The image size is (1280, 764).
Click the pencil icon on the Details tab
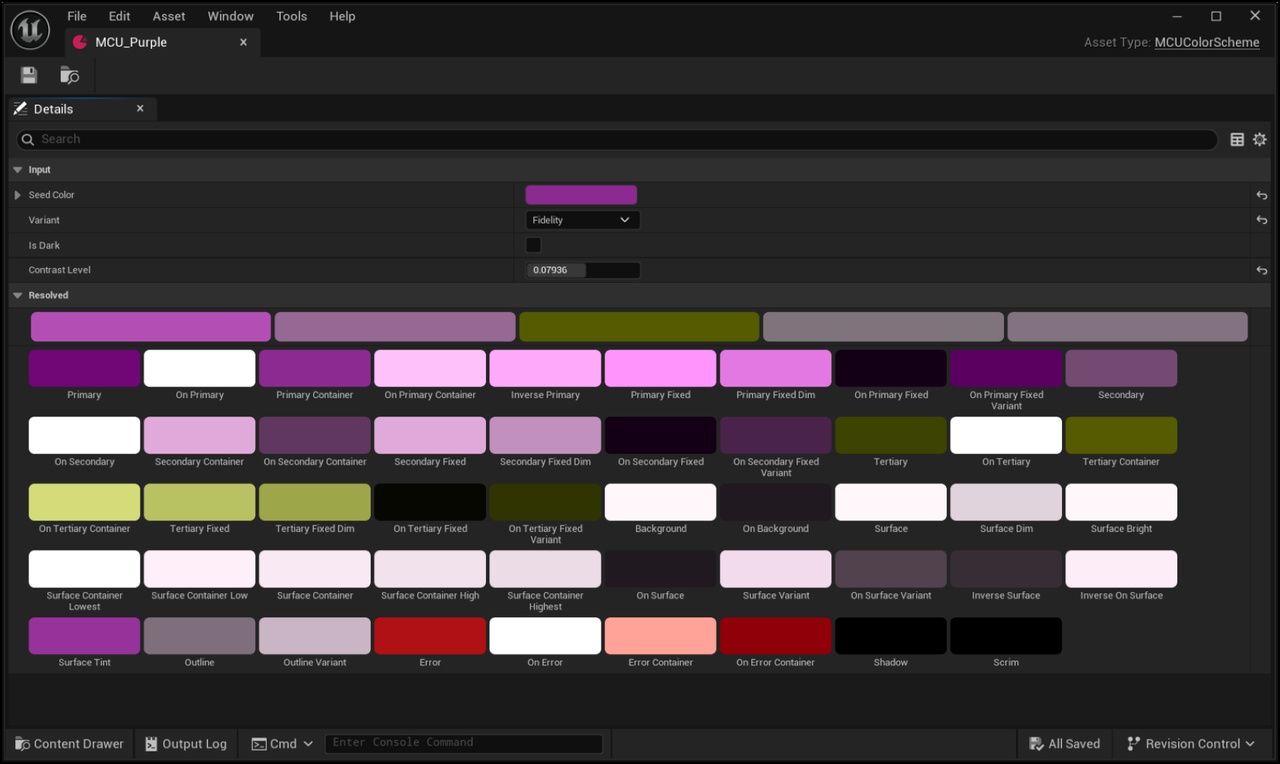point(20,108)
